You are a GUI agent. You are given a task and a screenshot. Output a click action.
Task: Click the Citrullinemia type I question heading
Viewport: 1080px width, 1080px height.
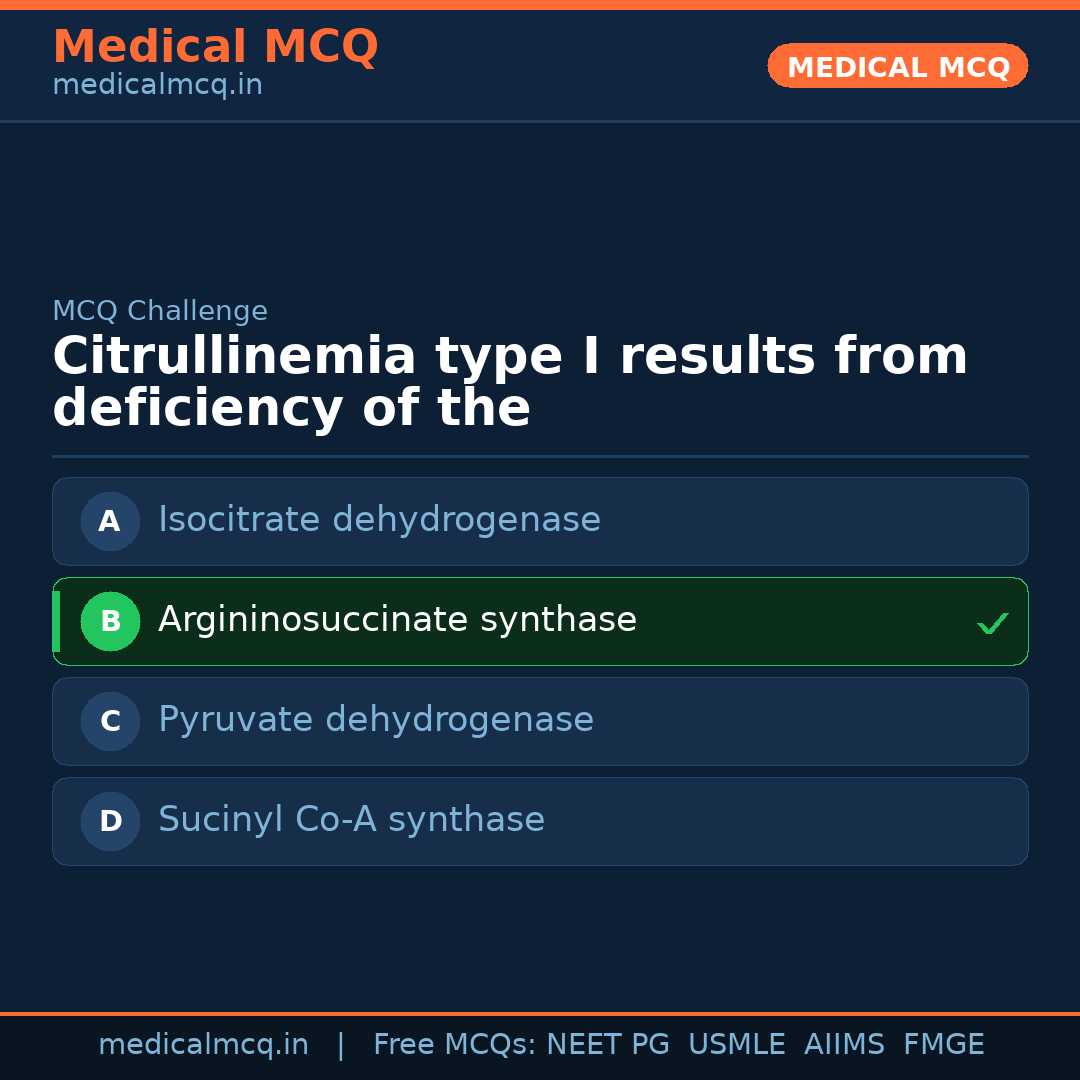click(510, 383)
